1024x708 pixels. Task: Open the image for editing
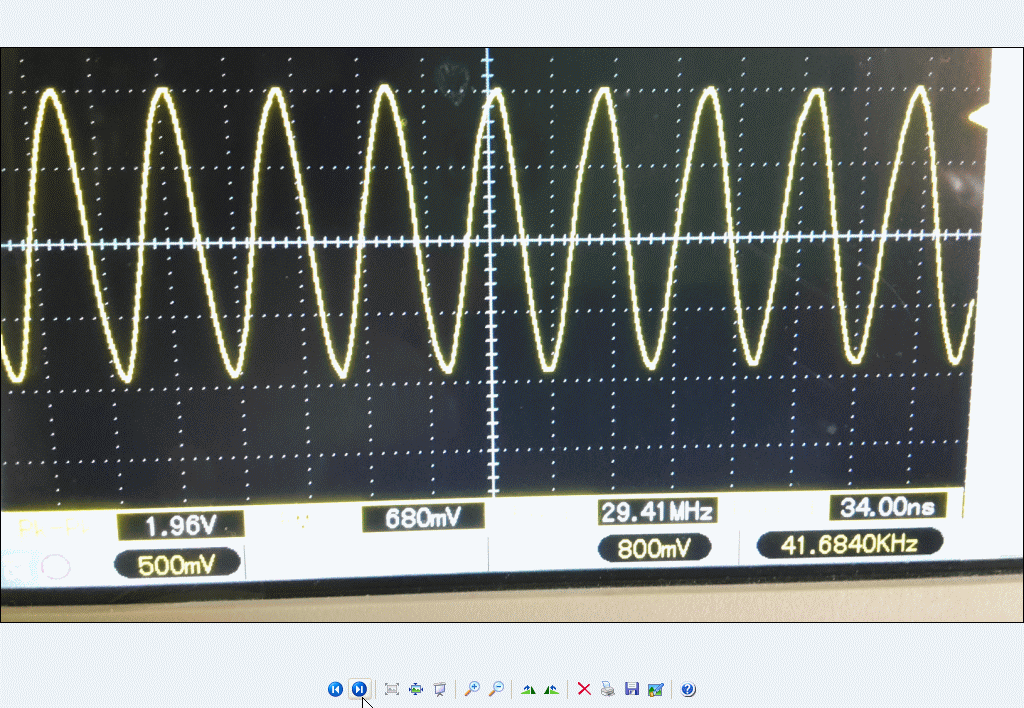pos(655,689)
